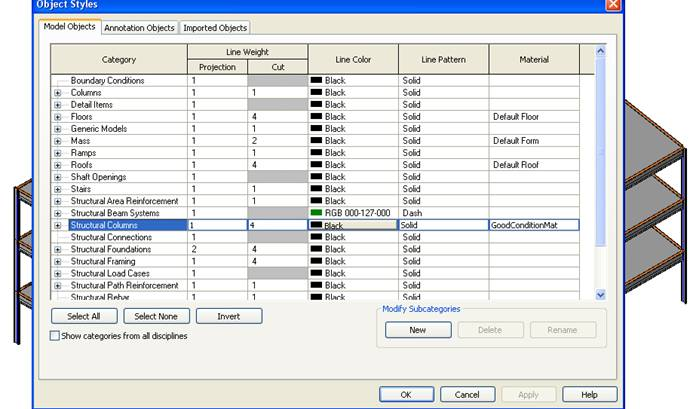
Task: Click the Select All button
Action: pyautogui.click(x=83, y=316)
